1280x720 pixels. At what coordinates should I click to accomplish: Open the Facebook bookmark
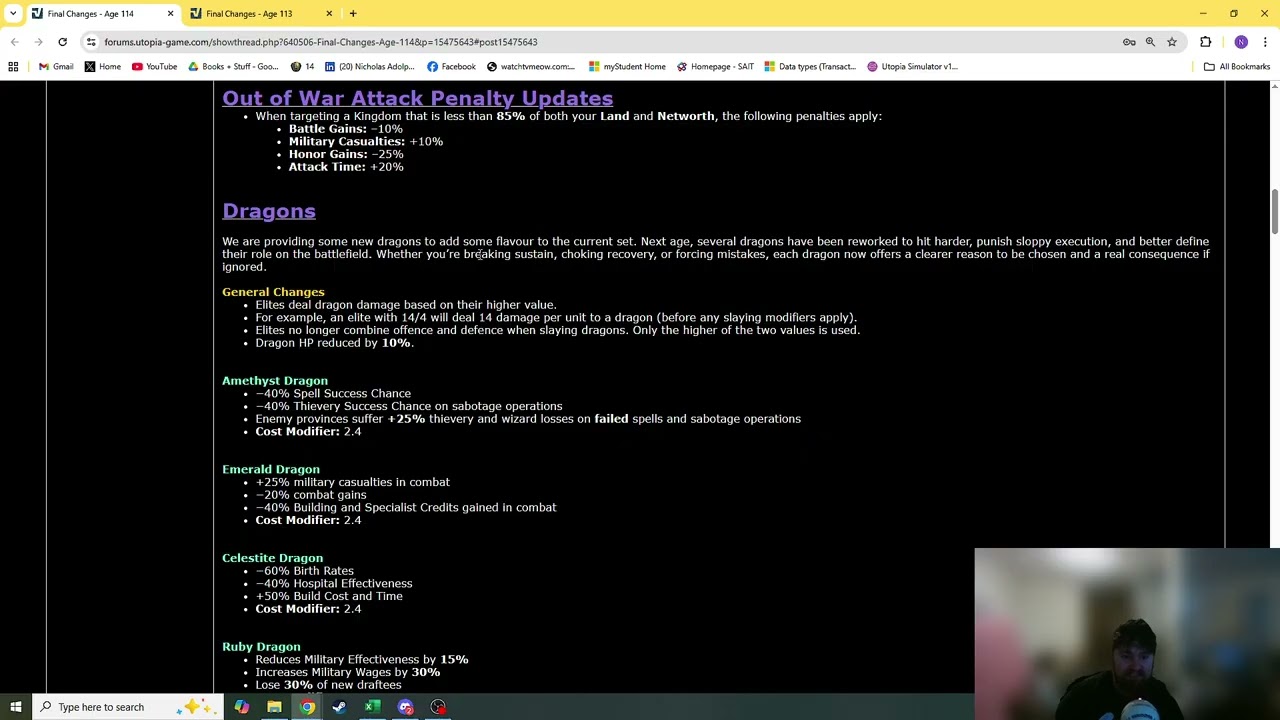pyautogui.click(x=451, y=67)
